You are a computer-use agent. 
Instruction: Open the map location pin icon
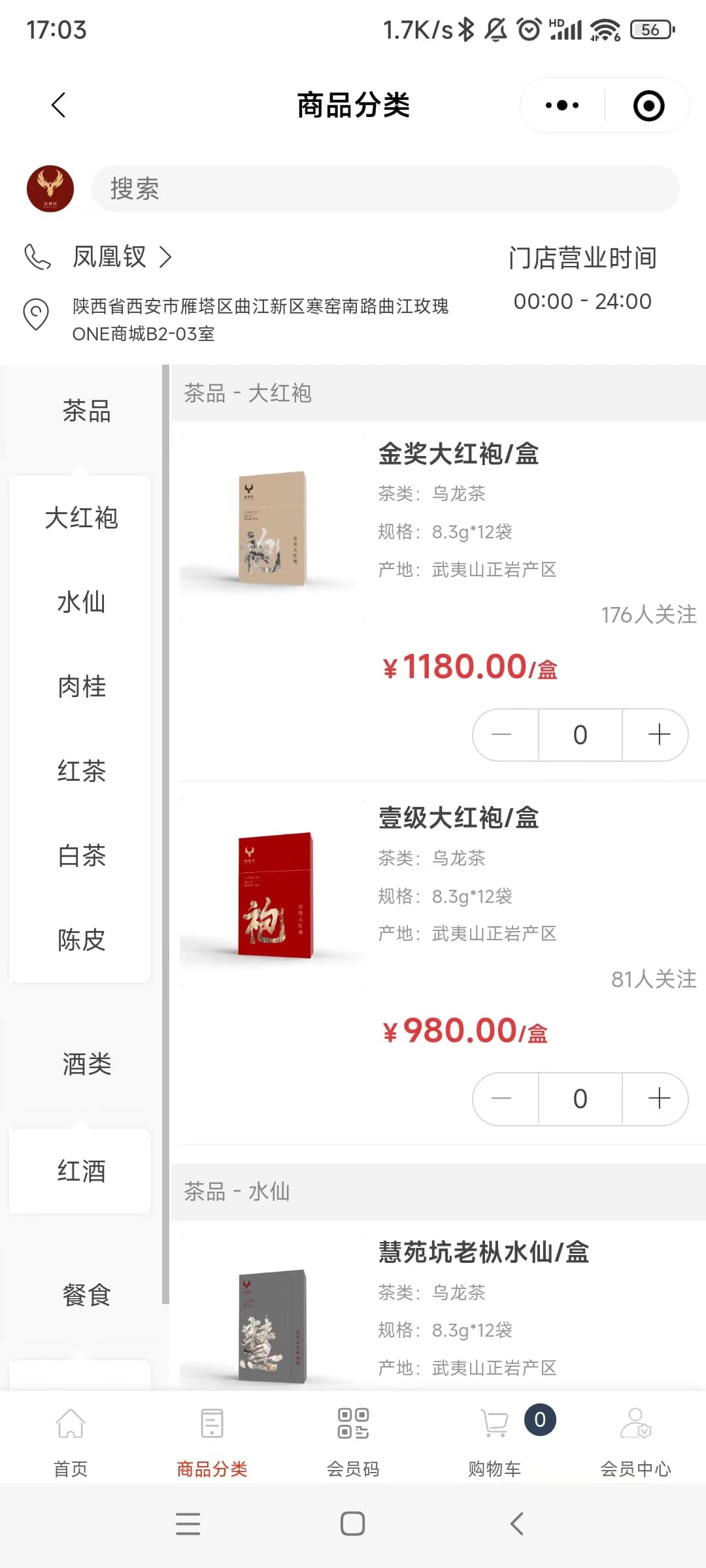pyautogui.click(x=36, y=314)
